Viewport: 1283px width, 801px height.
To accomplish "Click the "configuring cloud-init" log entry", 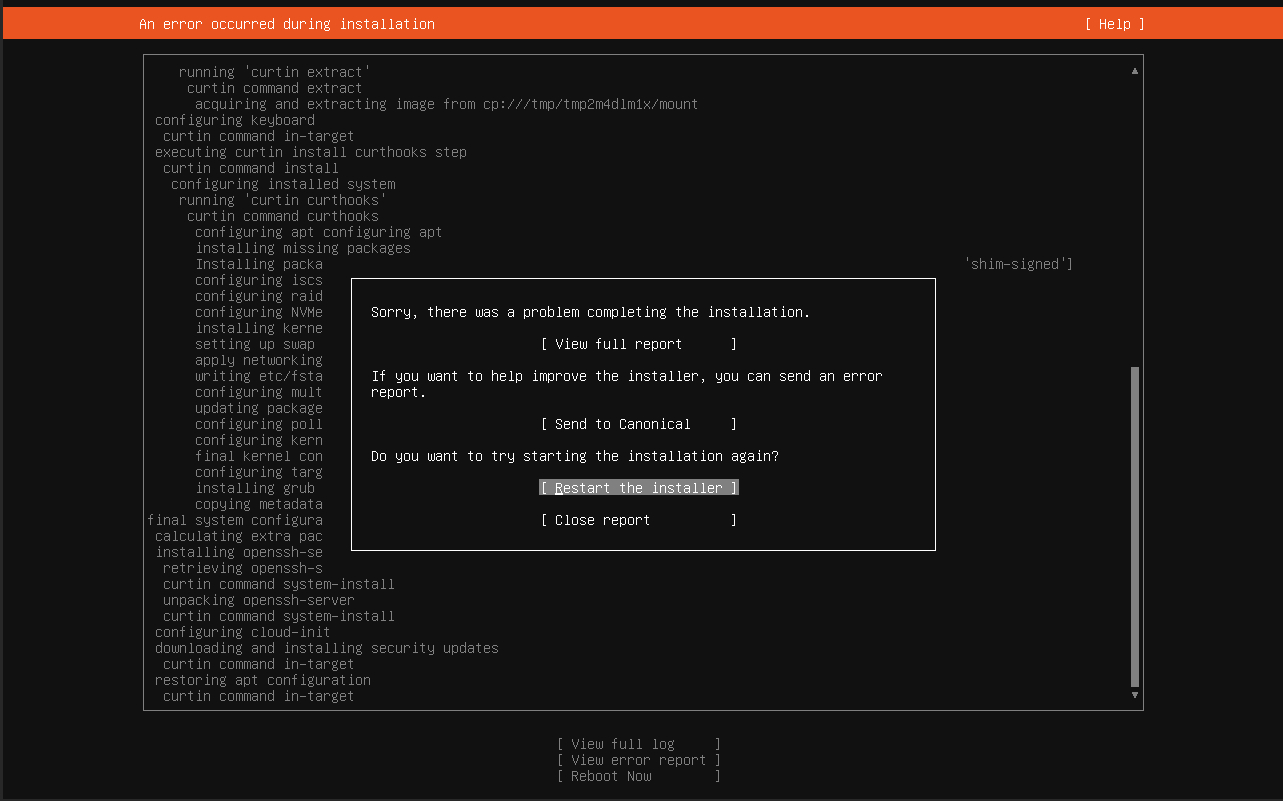I will [x=242, y=632].
